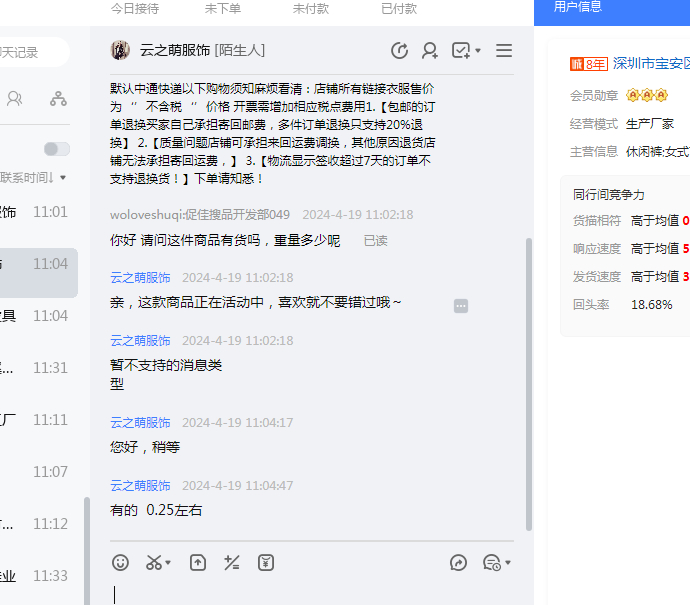Switch to 未下单 tab
This screenshot has height=605, width=690.
coord(223,8)
